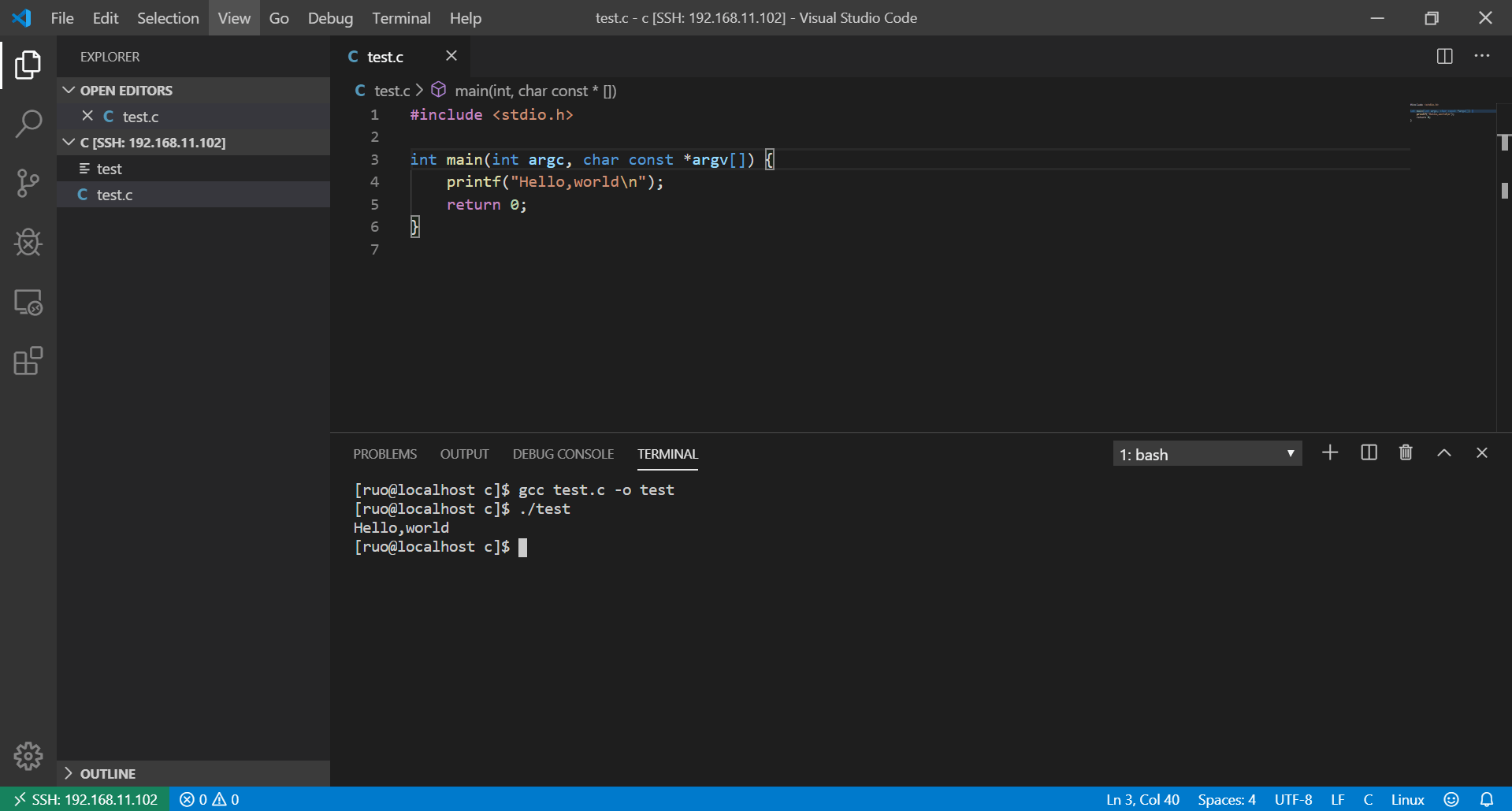The height and width of the screenshot is (811, 1512).
Task: Collapse the OPEN EDITORS section
Action: point(125,91)
